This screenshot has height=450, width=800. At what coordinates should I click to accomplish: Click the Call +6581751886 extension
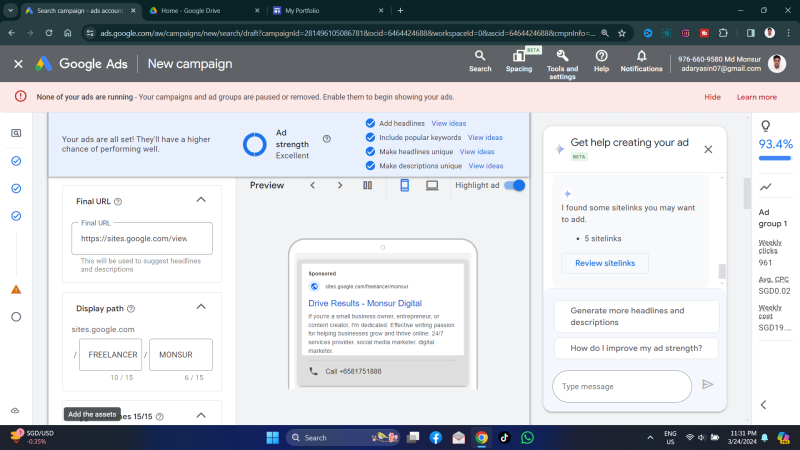click(353, 371)
